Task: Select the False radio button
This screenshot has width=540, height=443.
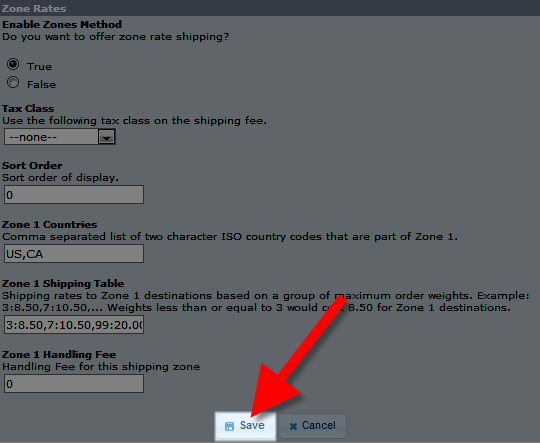Action: pyautogui.click(x=13, y=82)
